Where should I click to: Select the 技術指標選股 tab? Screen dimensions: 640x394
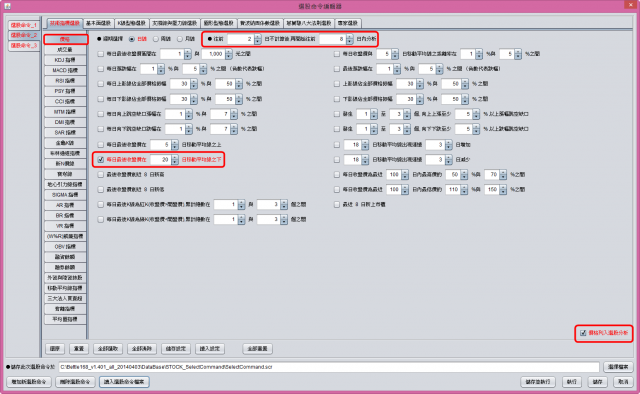(x=64, y=23)
